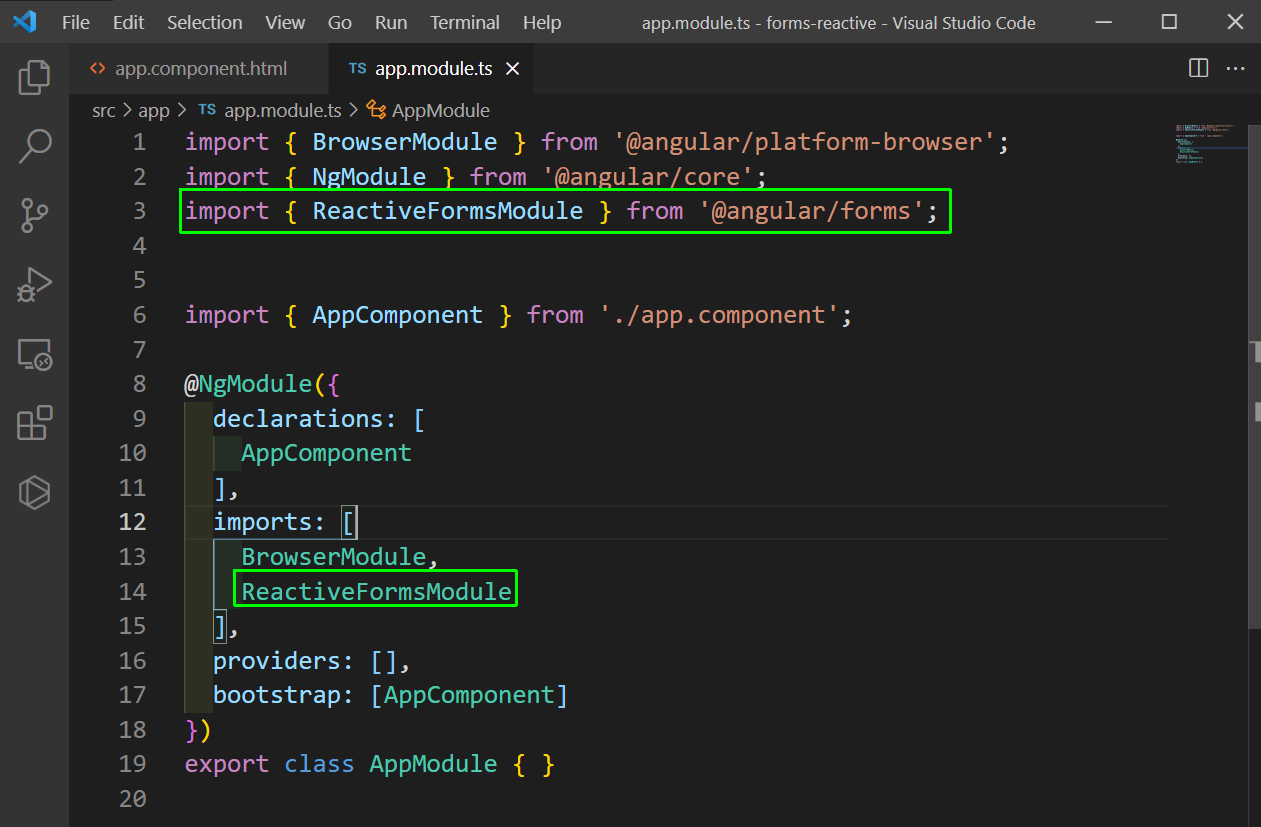Click the VS Code logo icon
The width and height of the screenshot is (1261, 827).
point(24,22)
